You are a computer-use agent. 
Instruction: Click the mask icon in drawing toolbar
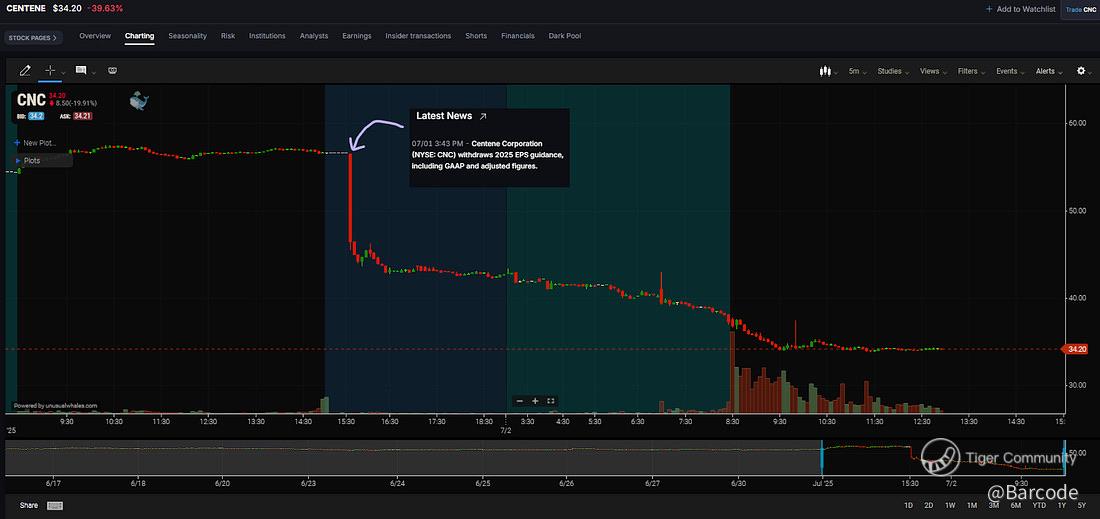pos(112,71)
